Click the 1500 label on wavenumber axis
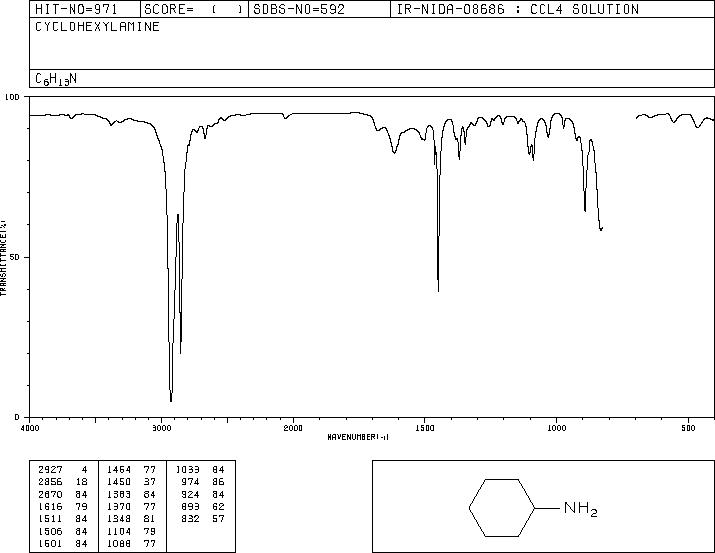 425,428
